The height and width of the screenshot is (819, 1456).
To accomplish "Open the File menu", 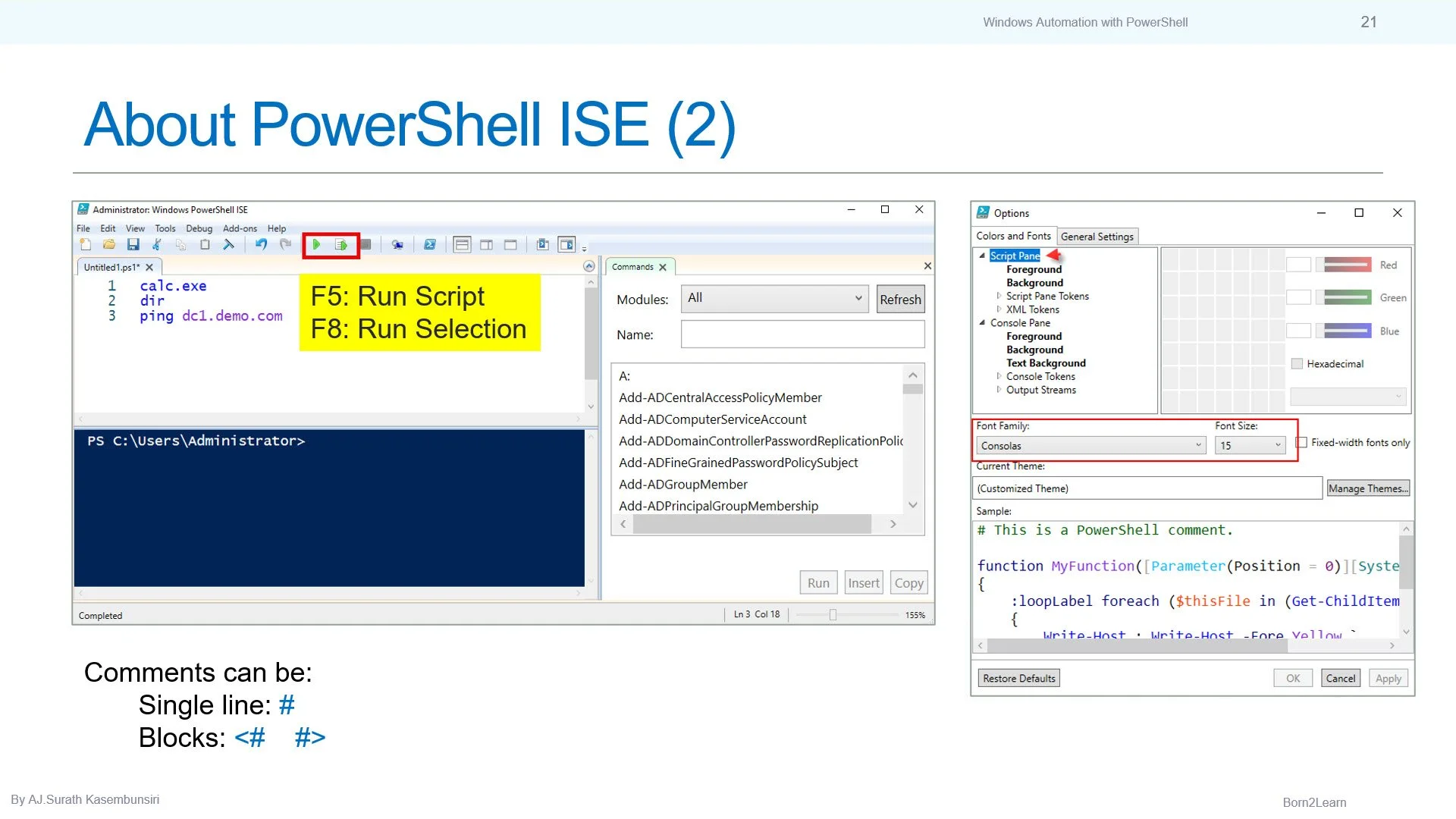I will [x=83, y=228].
